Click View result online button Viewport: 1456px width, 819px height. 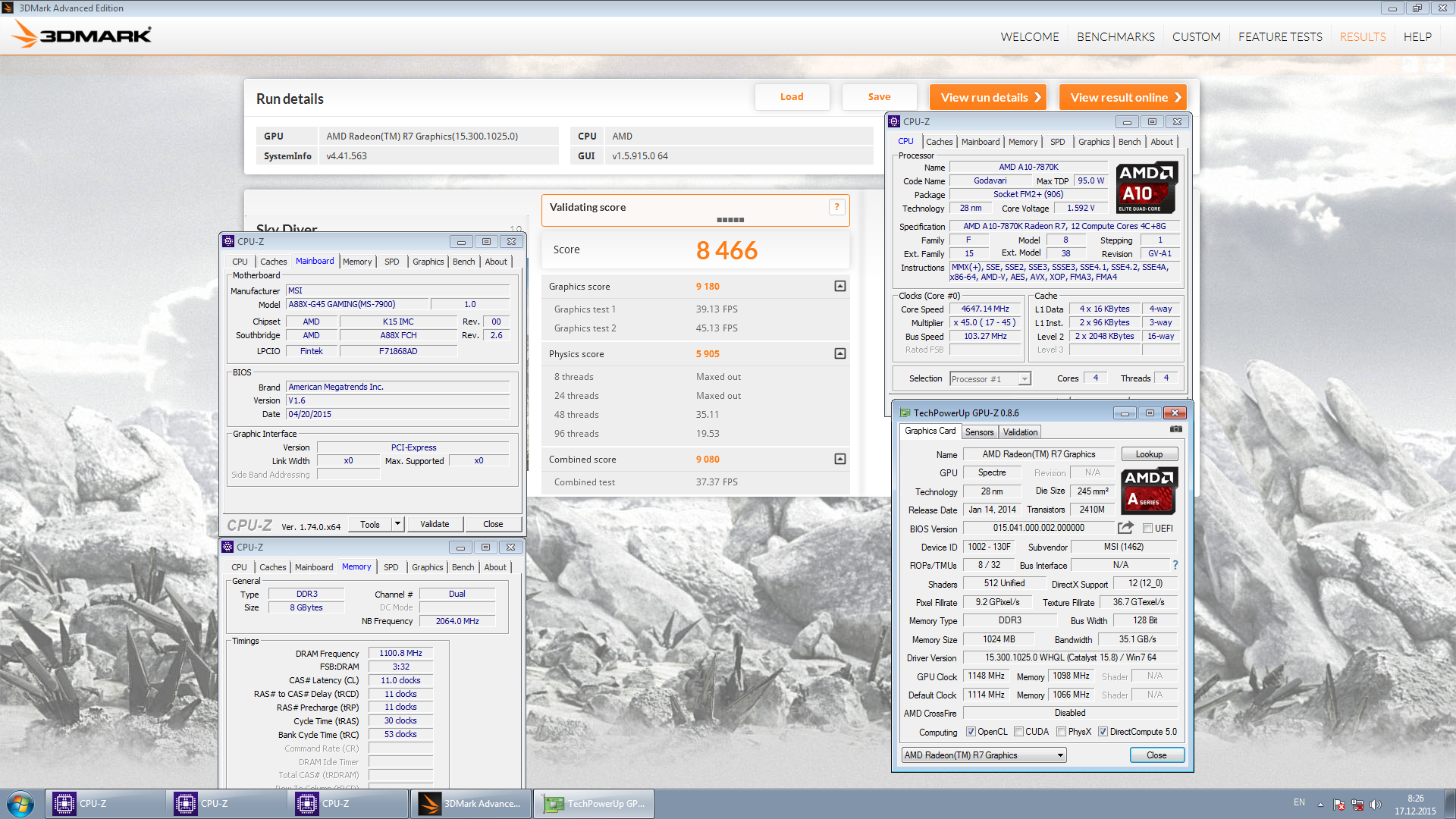1123,97
